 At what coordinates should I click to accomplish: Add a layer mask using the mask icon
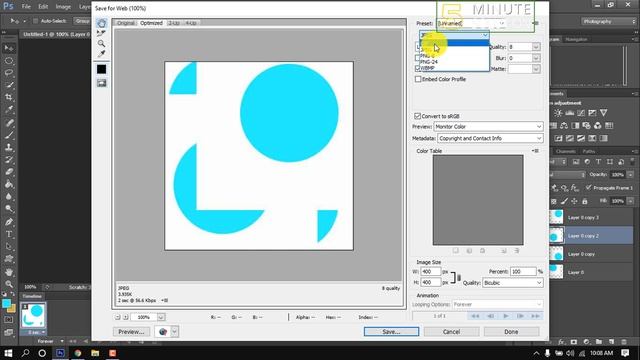click(x=573, y=342)
